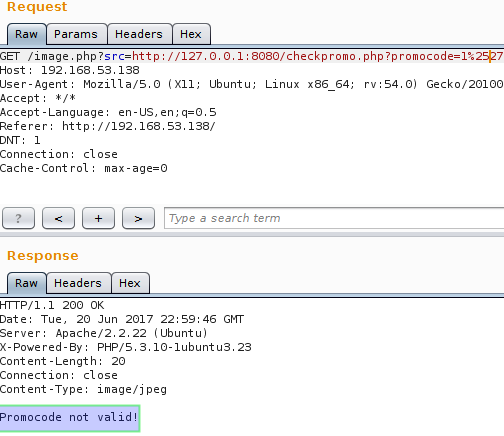The image size is (504, 436).
Task: Click the Referer header line
Action: [x=108, y=126]
